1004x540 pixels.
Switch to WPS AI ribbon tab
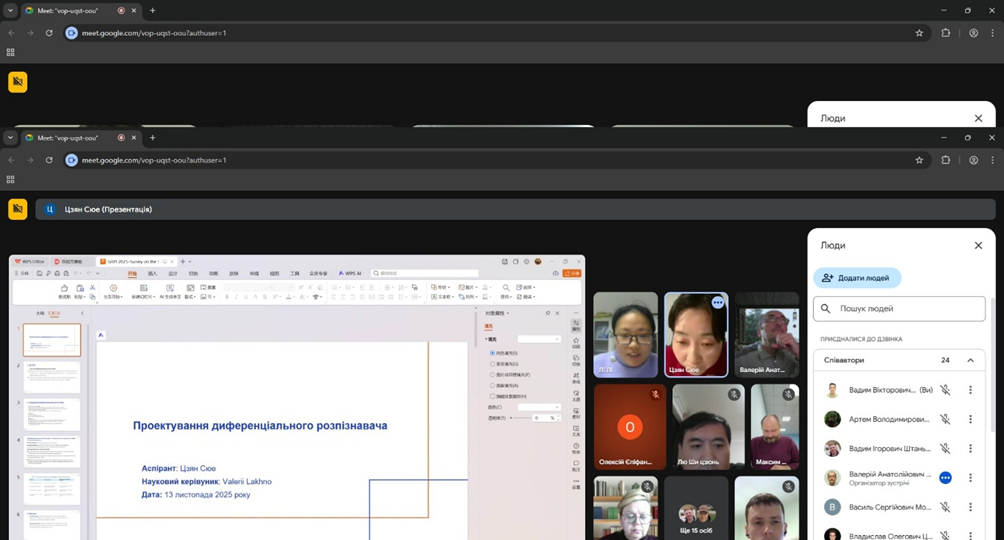351,273
